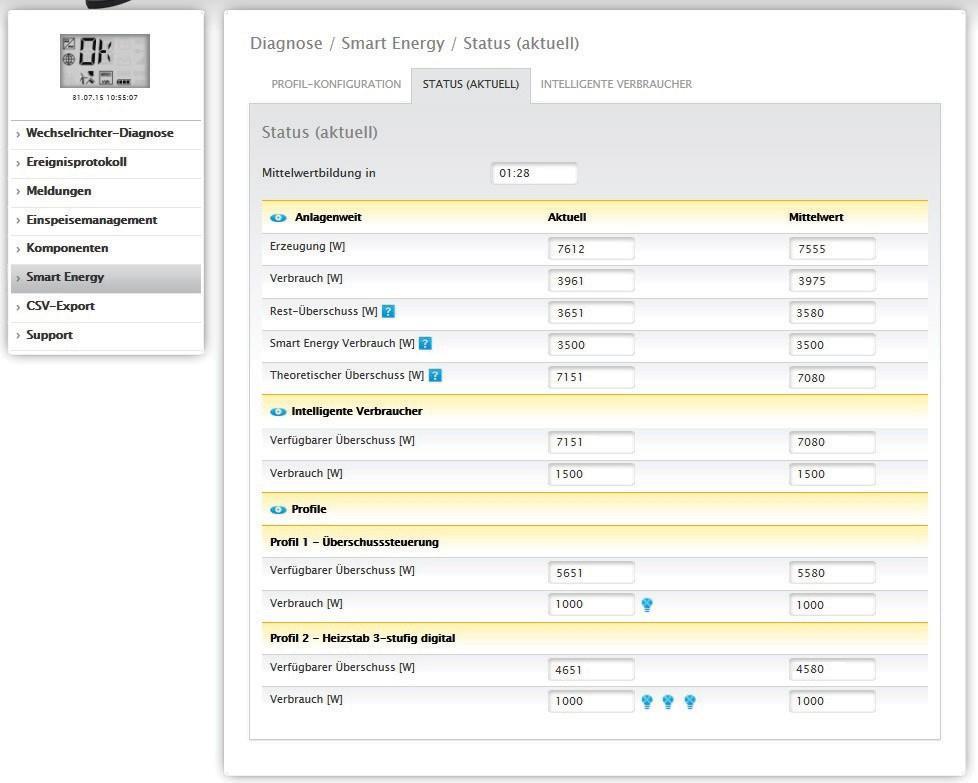Expand chevron beside Komponenten
978x783 pixels.
18,250
